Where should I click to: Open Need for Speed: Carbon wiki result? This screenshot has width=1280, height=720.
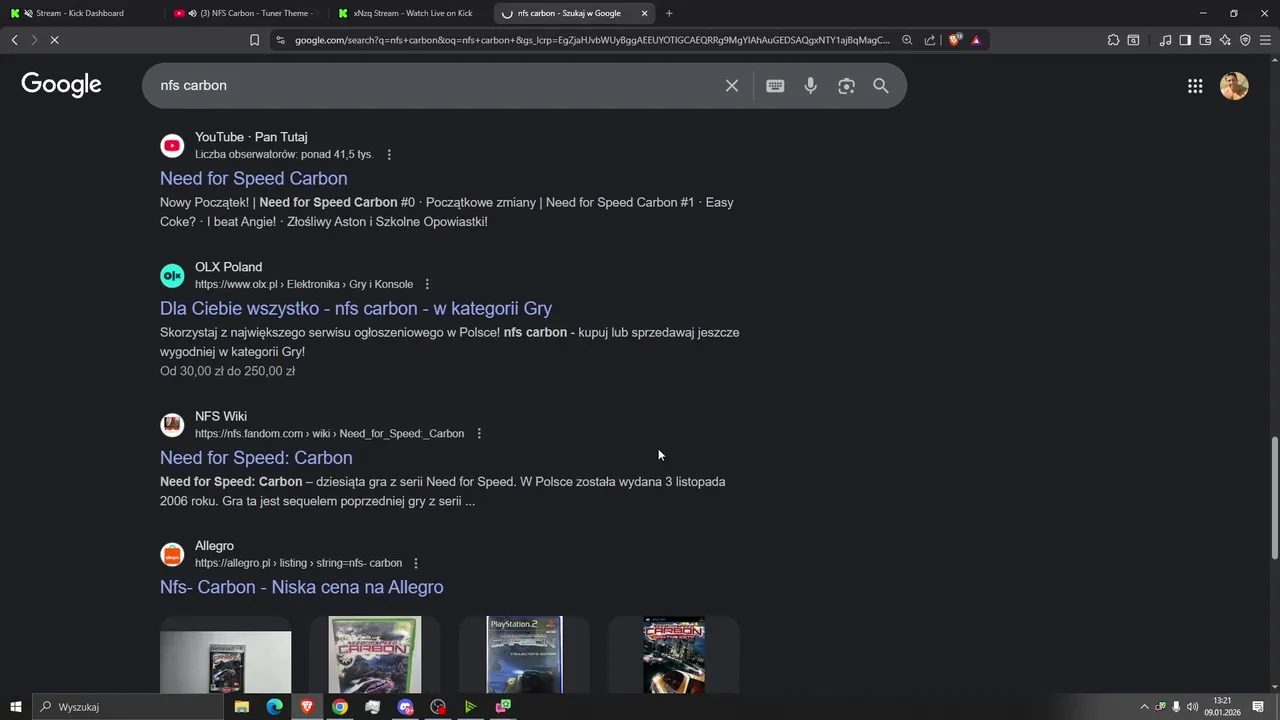[256, 458]
